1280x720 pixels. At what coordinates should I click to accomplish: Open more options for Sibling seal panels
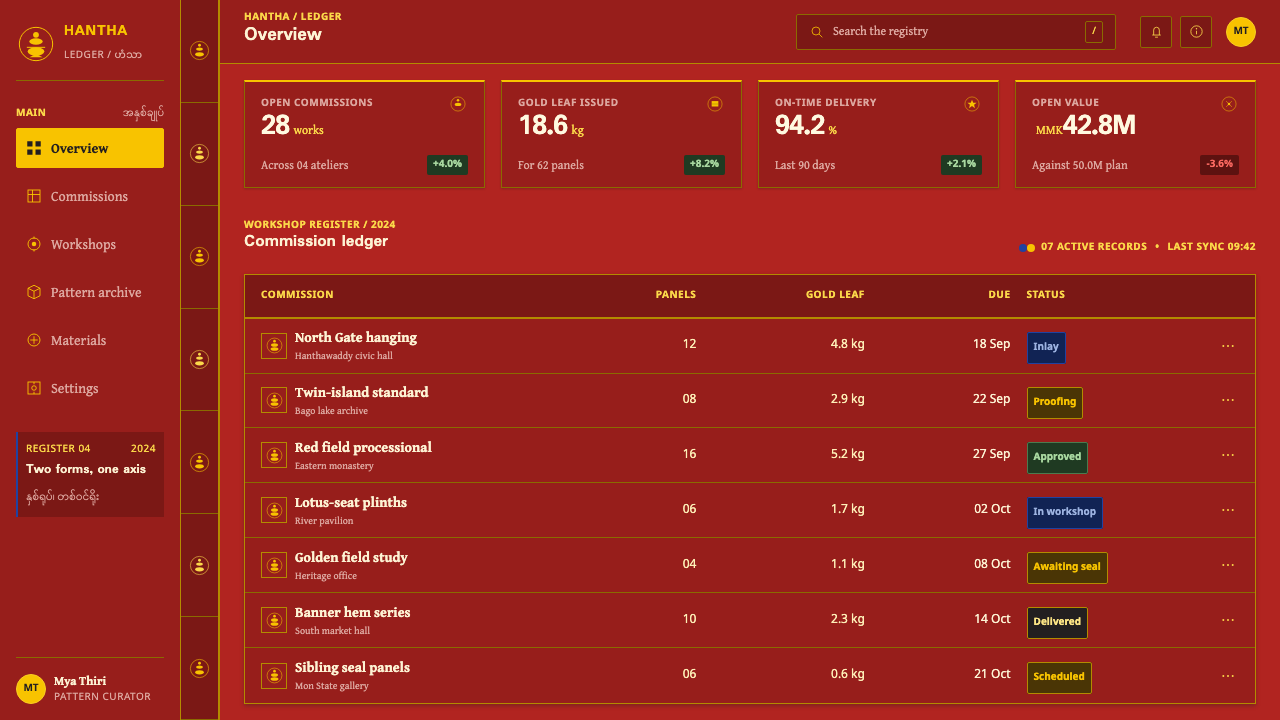pyautogui.click(x=1228, y=675)
